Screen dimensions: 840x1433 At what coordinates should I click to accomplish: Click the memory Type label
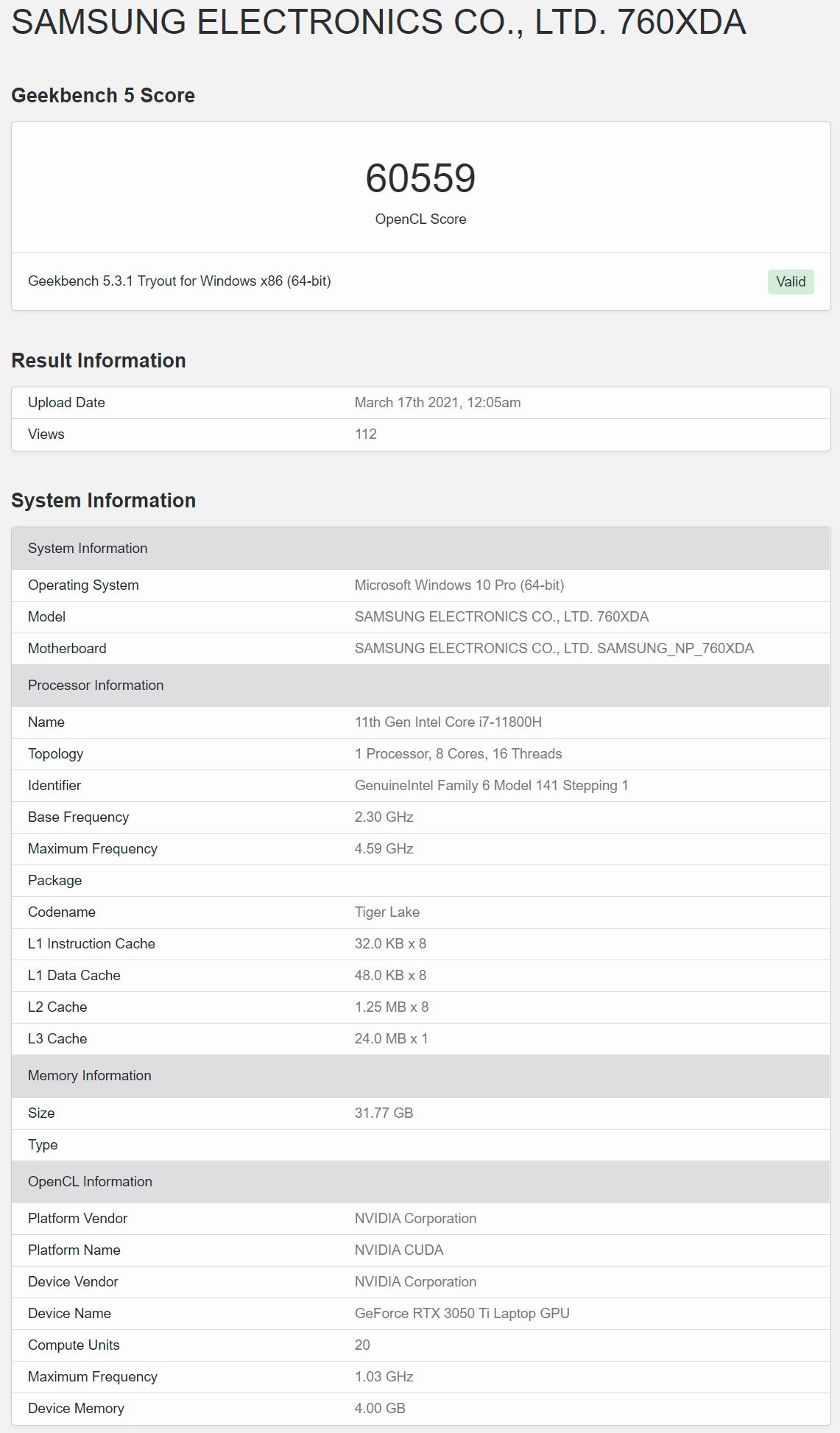[x=43, y=1144]
